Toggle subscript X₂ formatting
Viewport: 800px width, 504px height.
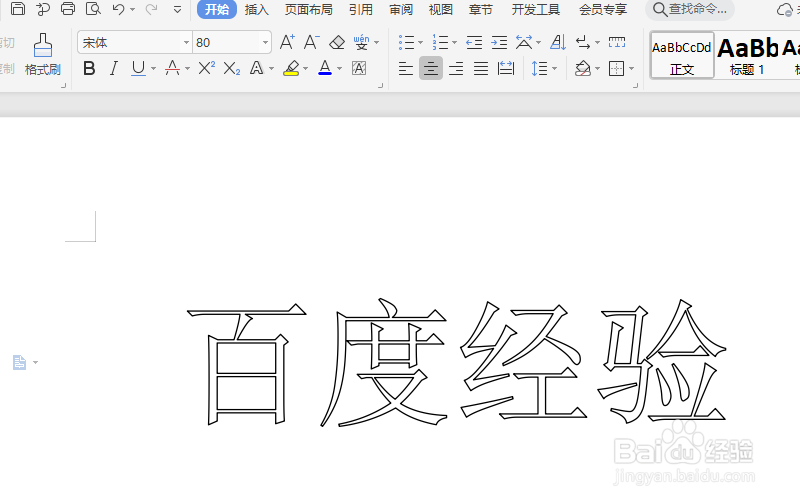232,68
